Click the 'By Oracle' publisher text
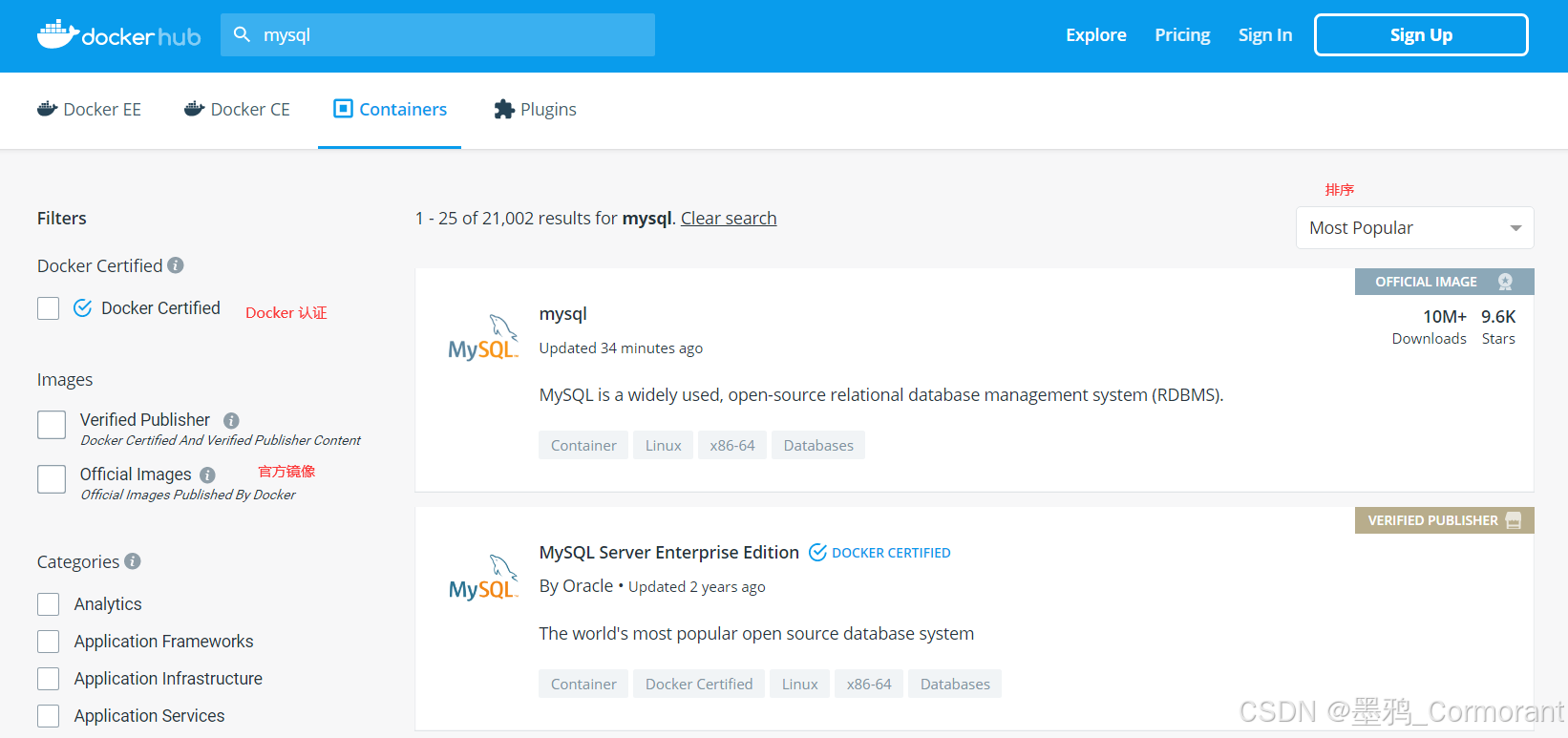1568x738 pixels. pyautogui.click(x=576, y=586)
